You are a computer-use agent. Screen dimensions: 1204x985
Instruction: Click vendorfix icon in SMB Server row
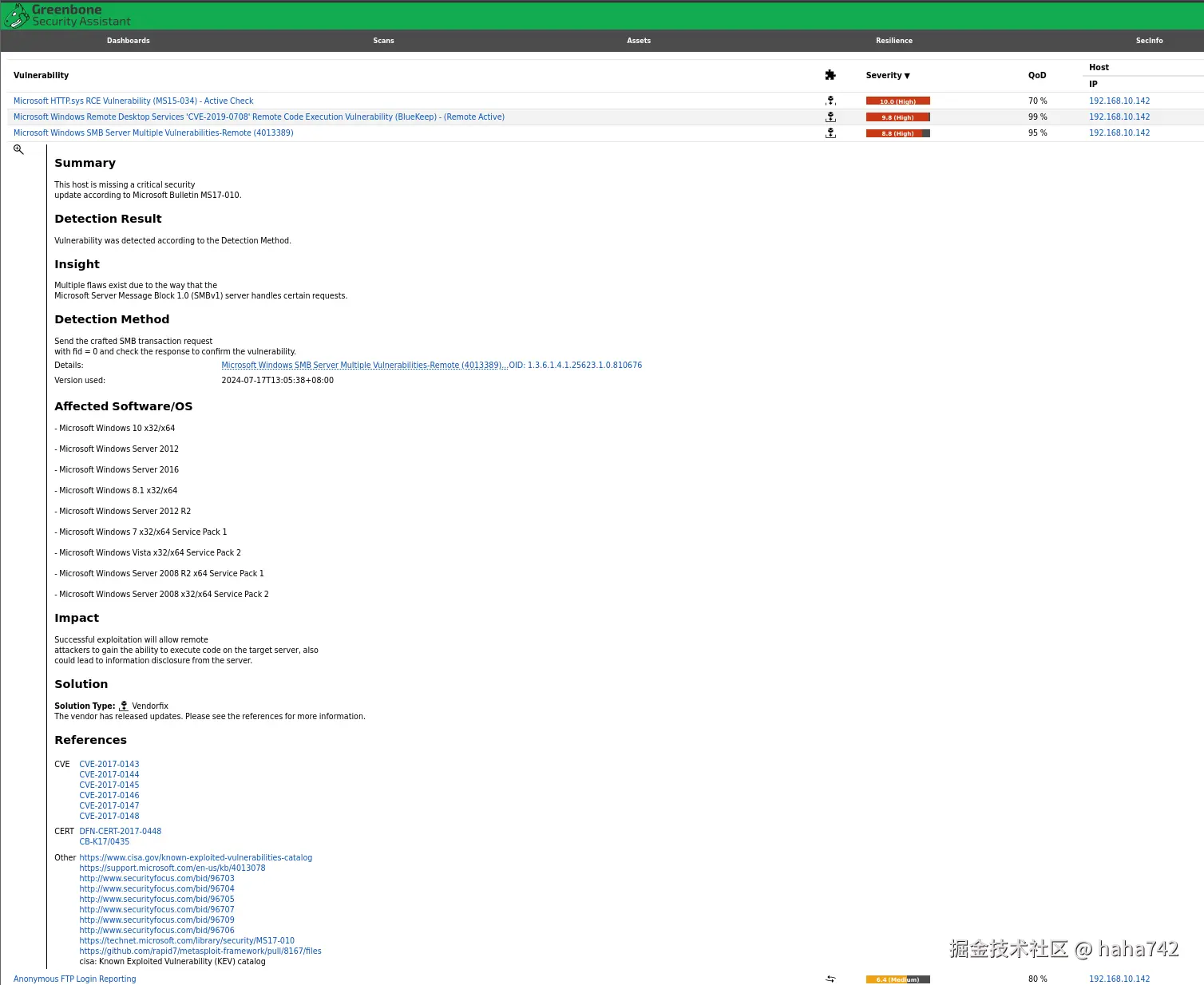point(830,133)
